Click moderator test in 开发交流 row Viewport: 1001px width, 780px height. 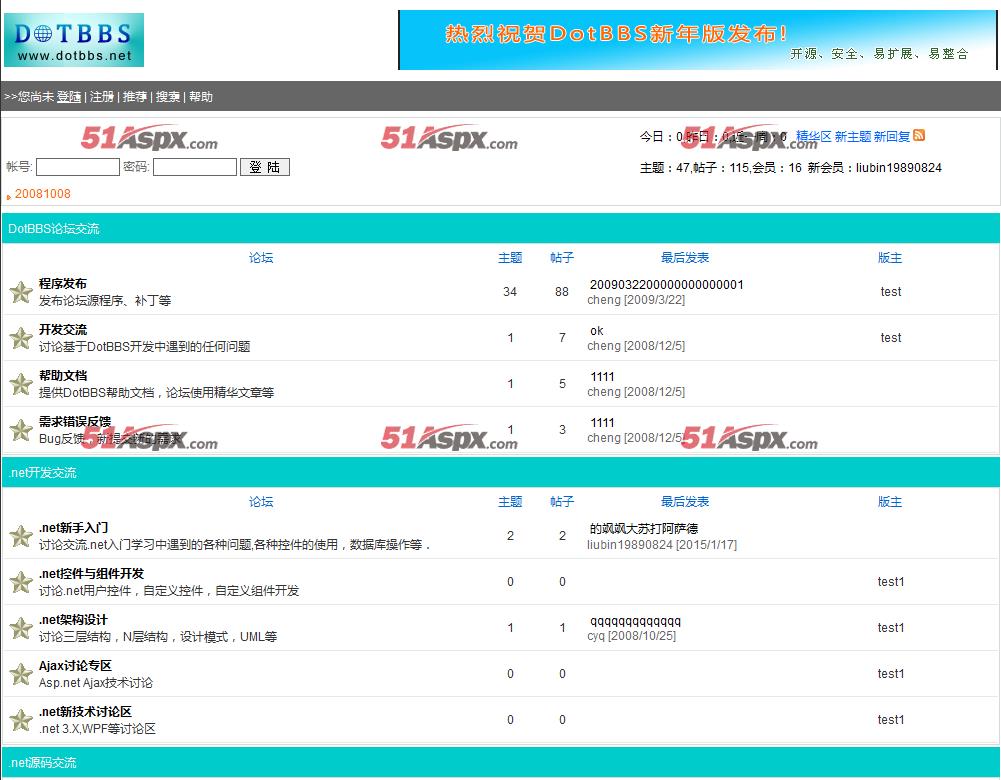[891, 338]
